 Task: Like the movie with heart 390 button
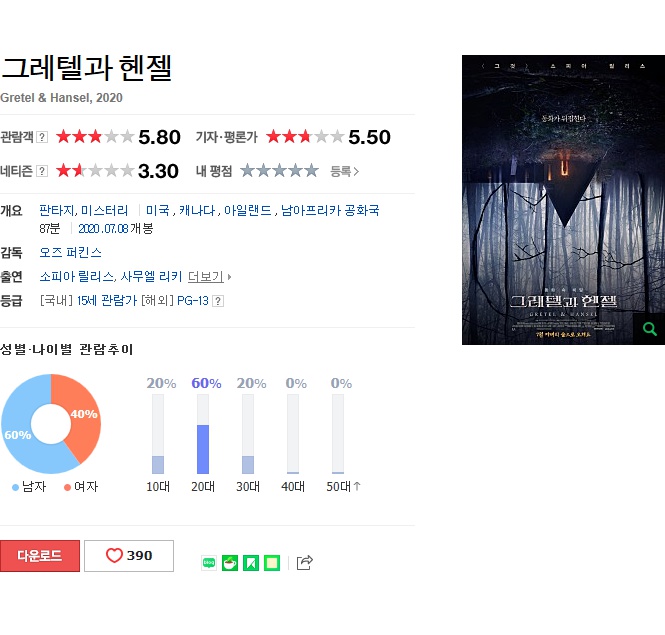pos(129,556)
